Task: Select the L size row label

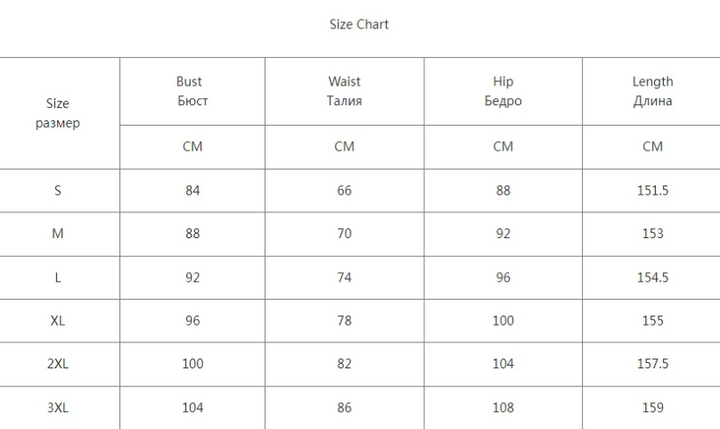Action: [58, 277]
